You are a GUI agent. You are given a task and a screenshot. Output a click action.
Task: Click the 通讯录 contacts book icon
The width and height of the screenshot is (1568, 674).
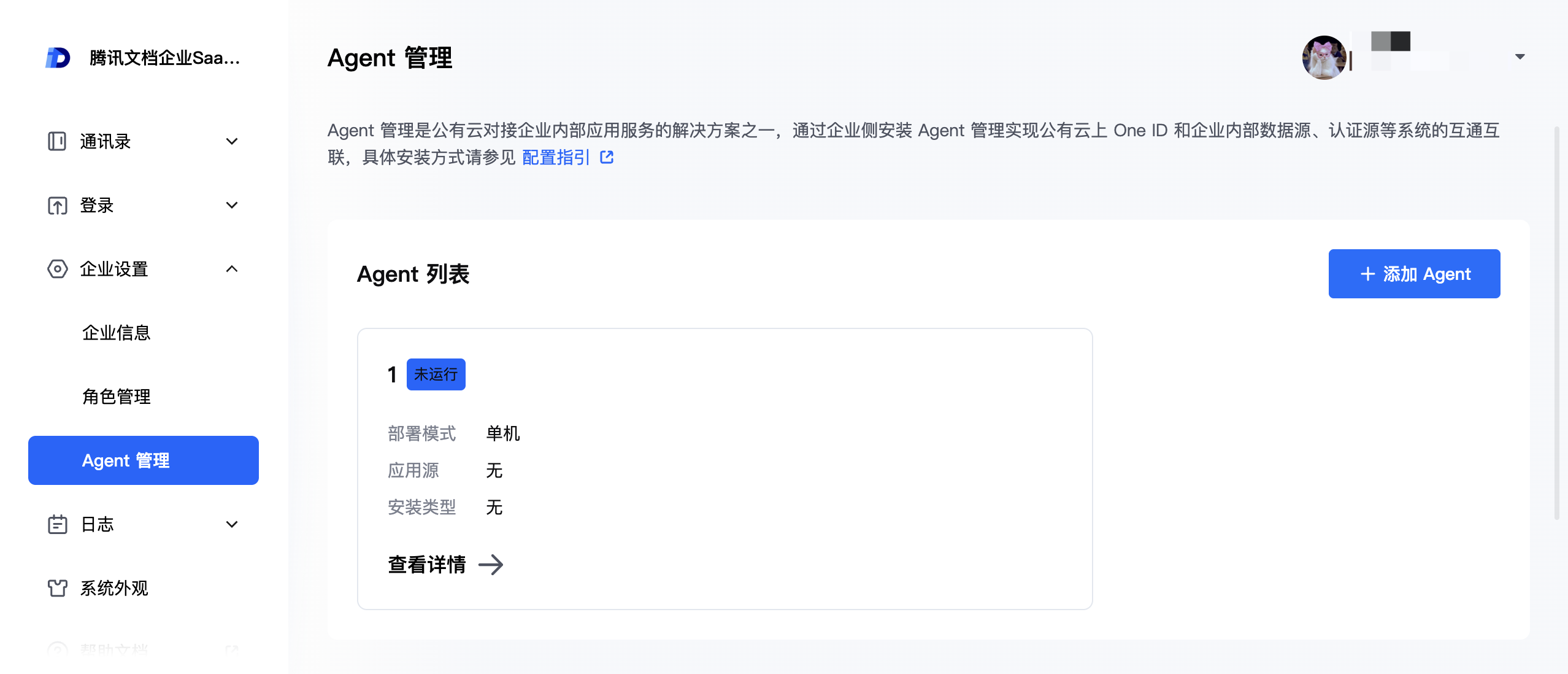(57, 141)
